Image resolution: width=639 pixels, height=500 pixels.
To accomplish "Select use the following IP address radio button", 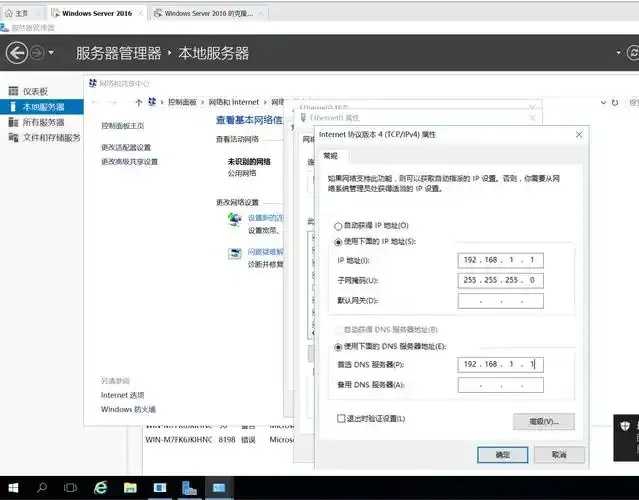I will [338, 242].
